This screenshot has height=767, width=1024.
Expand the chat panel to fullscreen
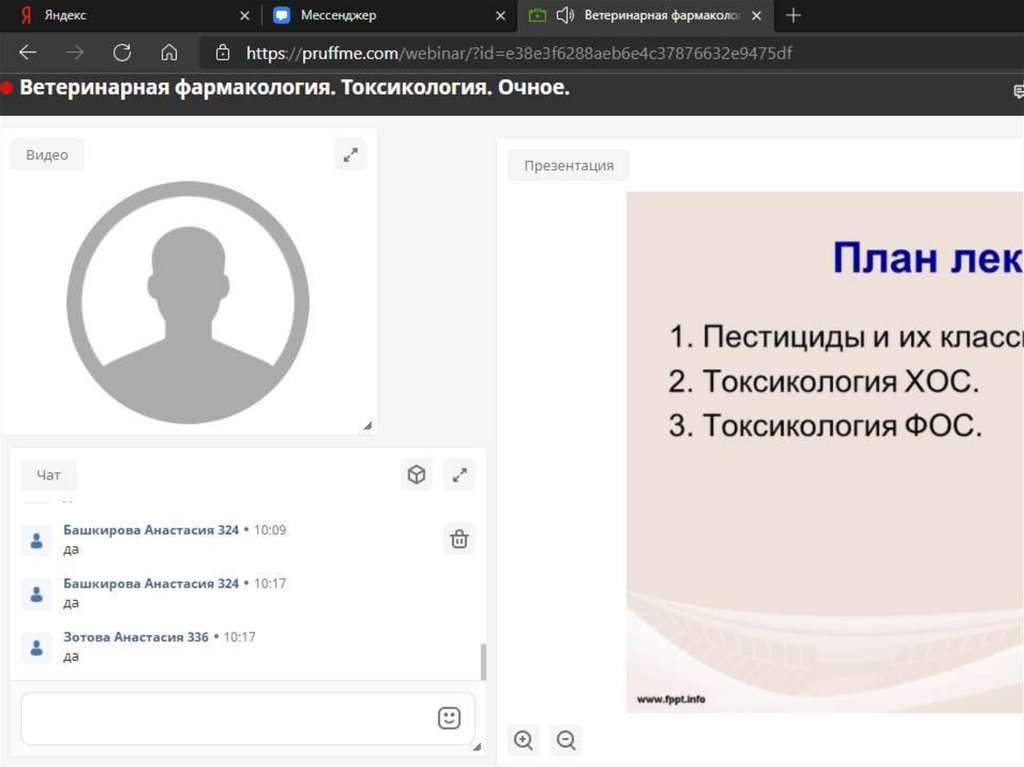460,475
